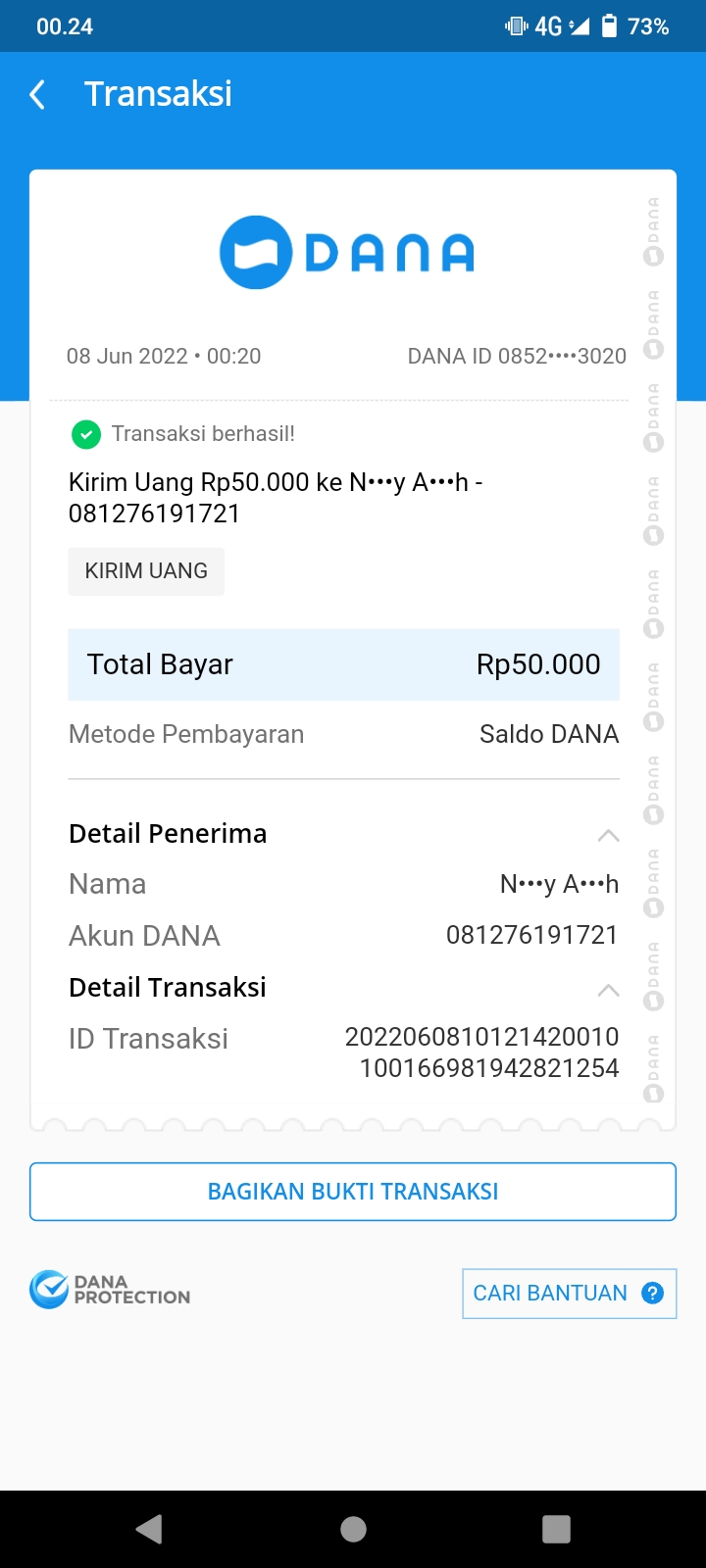The width and height of the screenshot is (706, 1568).
Task: Collapse the Detail Penerima section
Action: (x=608, y=835)
